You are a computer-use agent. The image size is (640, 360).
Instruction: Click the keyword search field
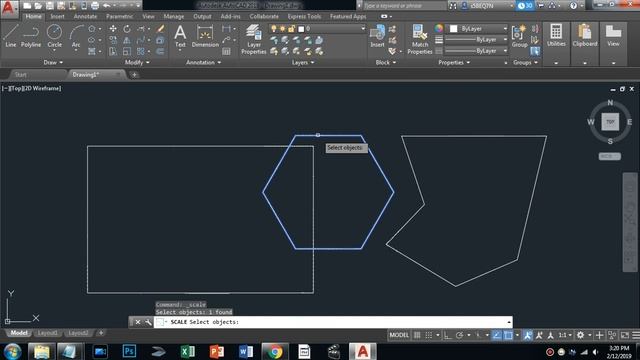404,6
